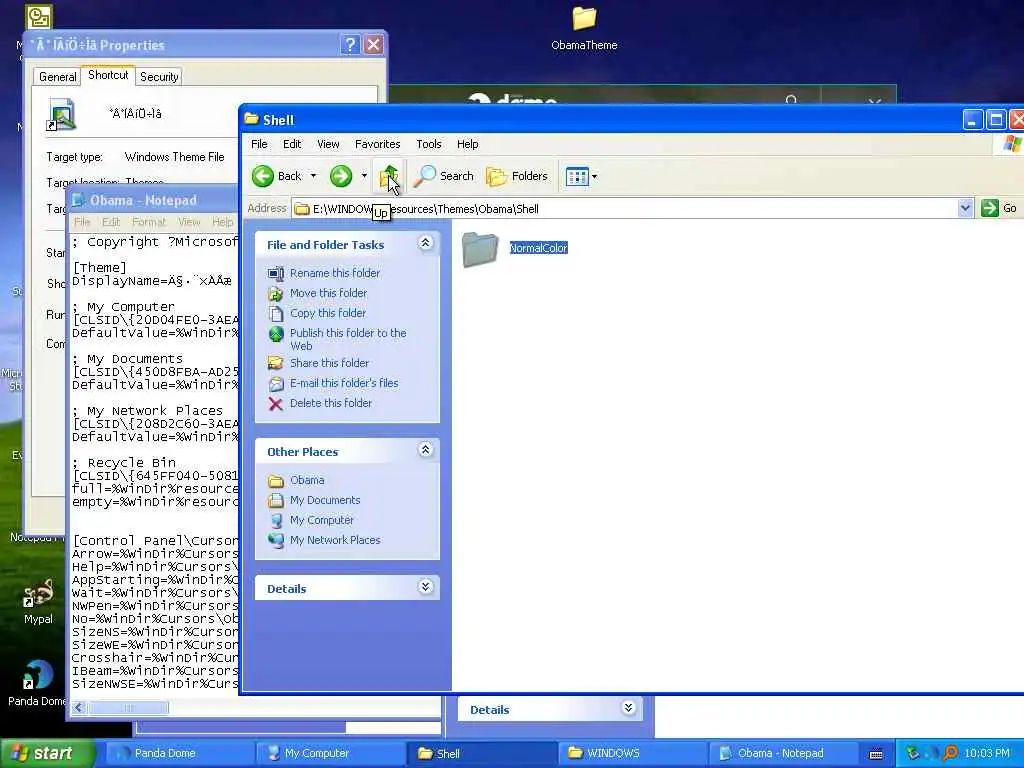Open the Tools menu
The height and width of the screenshot is (768, 1024).
click(x=428, y=144)
